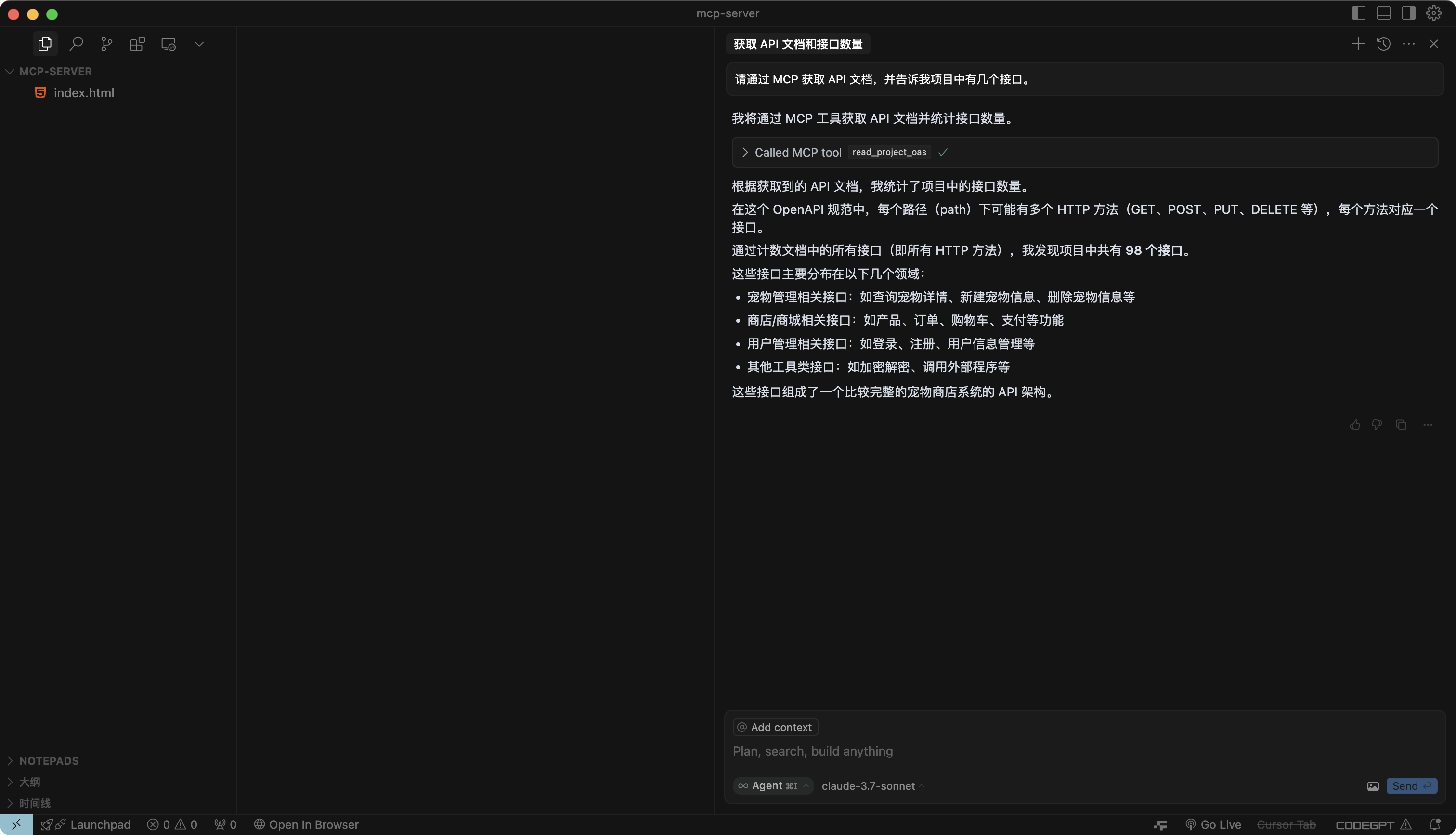Select index.html in the explorer
The image size is (1456, 835).
click(84, 92)
